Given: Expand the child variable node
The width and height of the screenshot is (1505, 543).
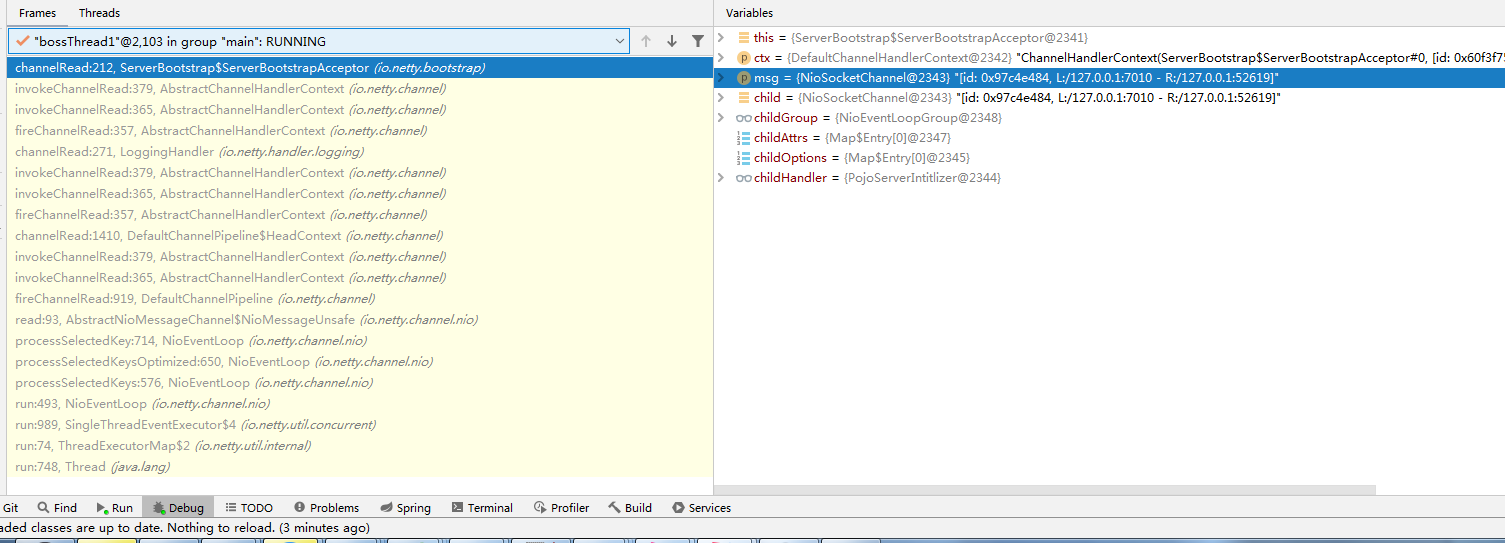Looking at the screenshot, I should (x=722, y=98).
